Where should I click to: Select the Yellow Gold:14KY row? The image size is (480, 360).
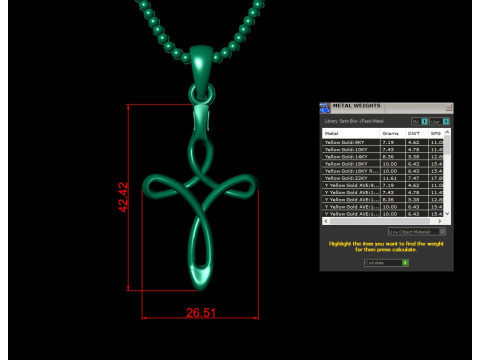coord(383,157)
